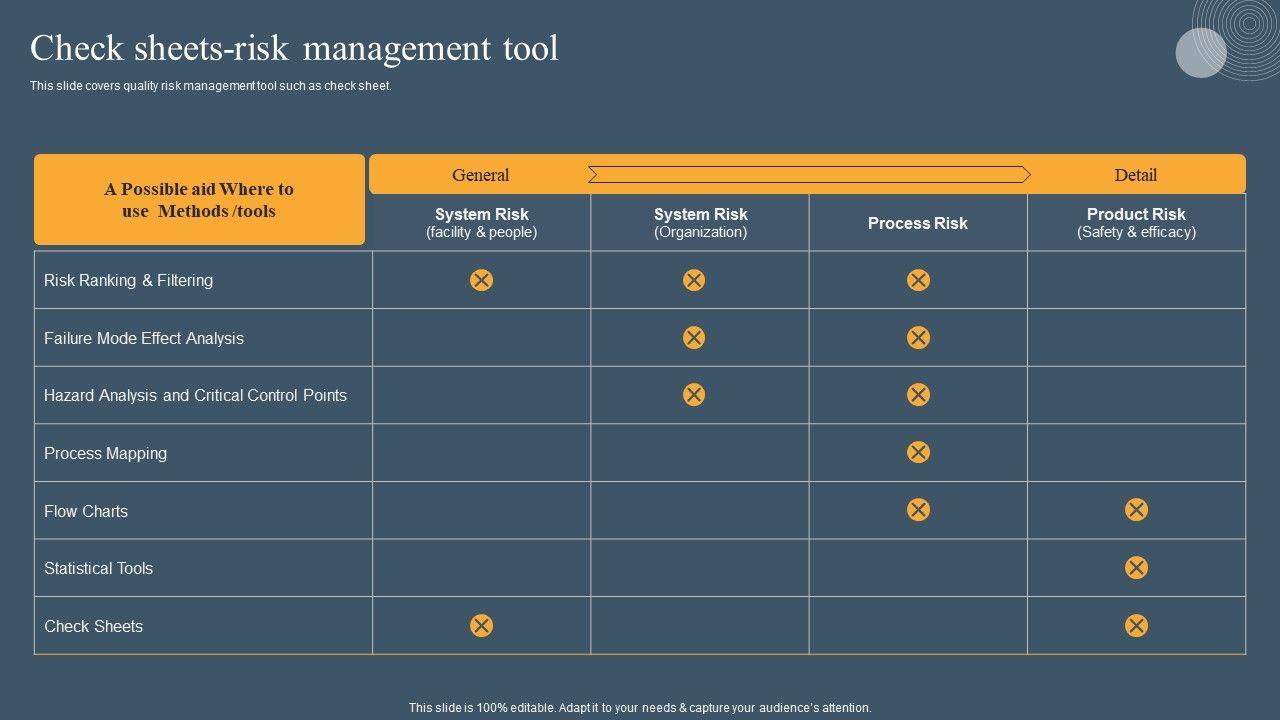Click X mark in Statistical Tools row
Screen dimensions: 1280x720
[x=1136, y=568]
